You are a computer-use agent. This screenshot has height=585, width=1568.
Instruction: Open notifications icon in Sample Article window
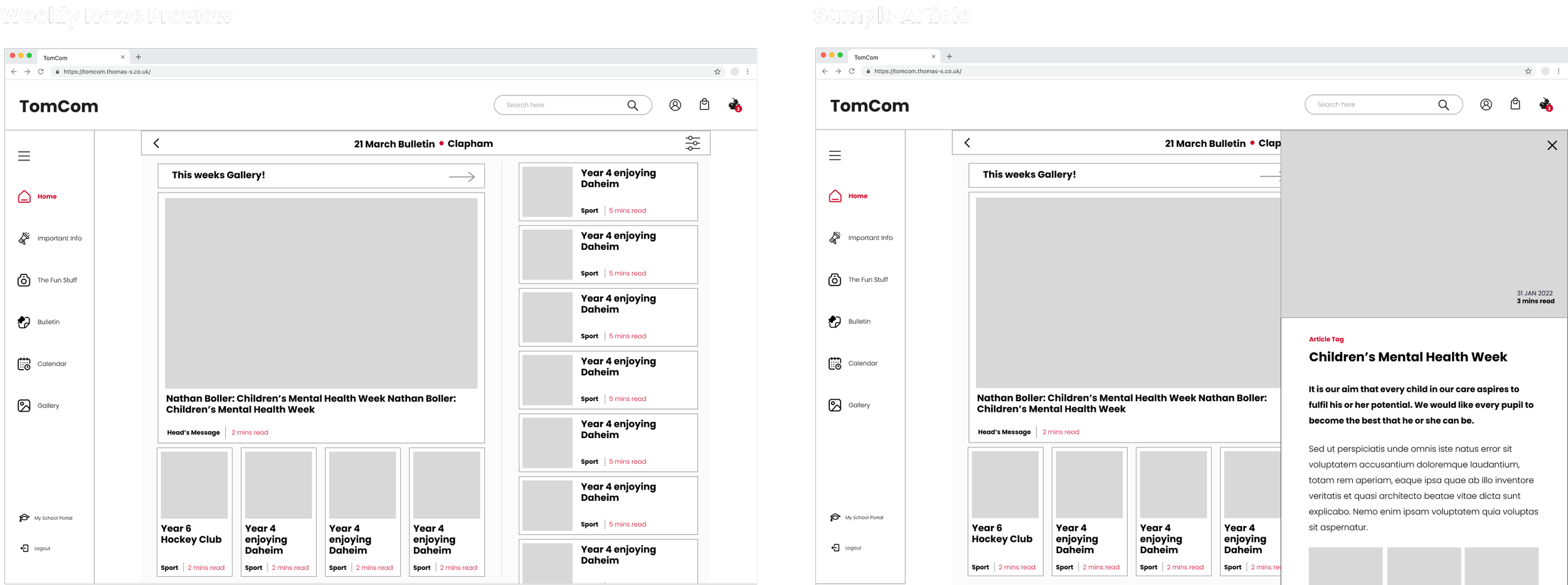tap(1546, 104)
